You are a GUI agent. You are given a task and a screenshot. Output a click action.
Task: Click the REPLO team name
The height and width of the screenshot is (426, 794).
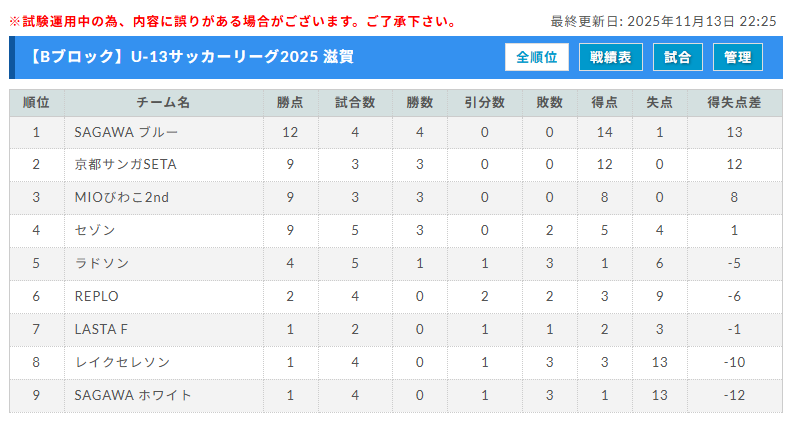click(x=97, y=297)
